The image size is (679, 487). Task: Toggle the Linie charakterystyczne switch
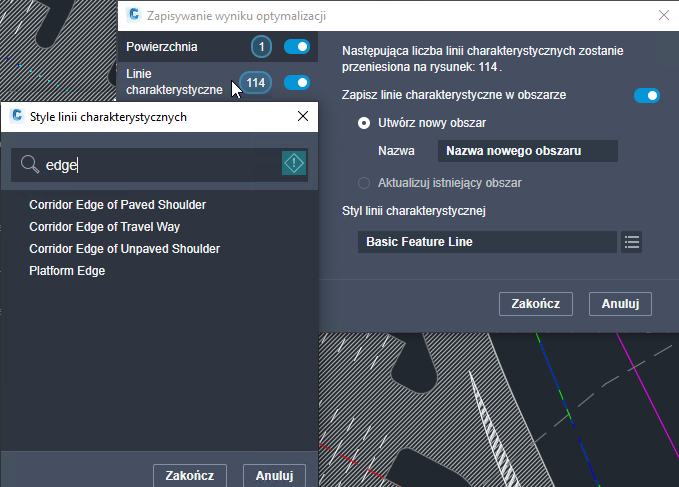pos(297,82)
